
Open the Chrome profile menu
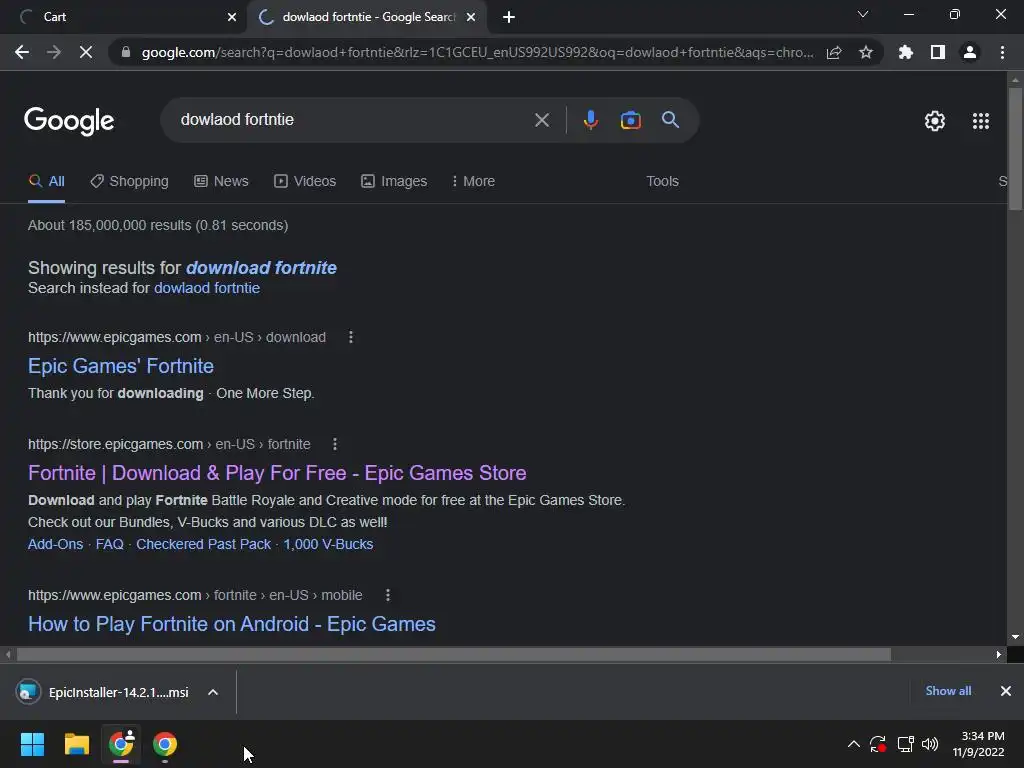(970, 52)
